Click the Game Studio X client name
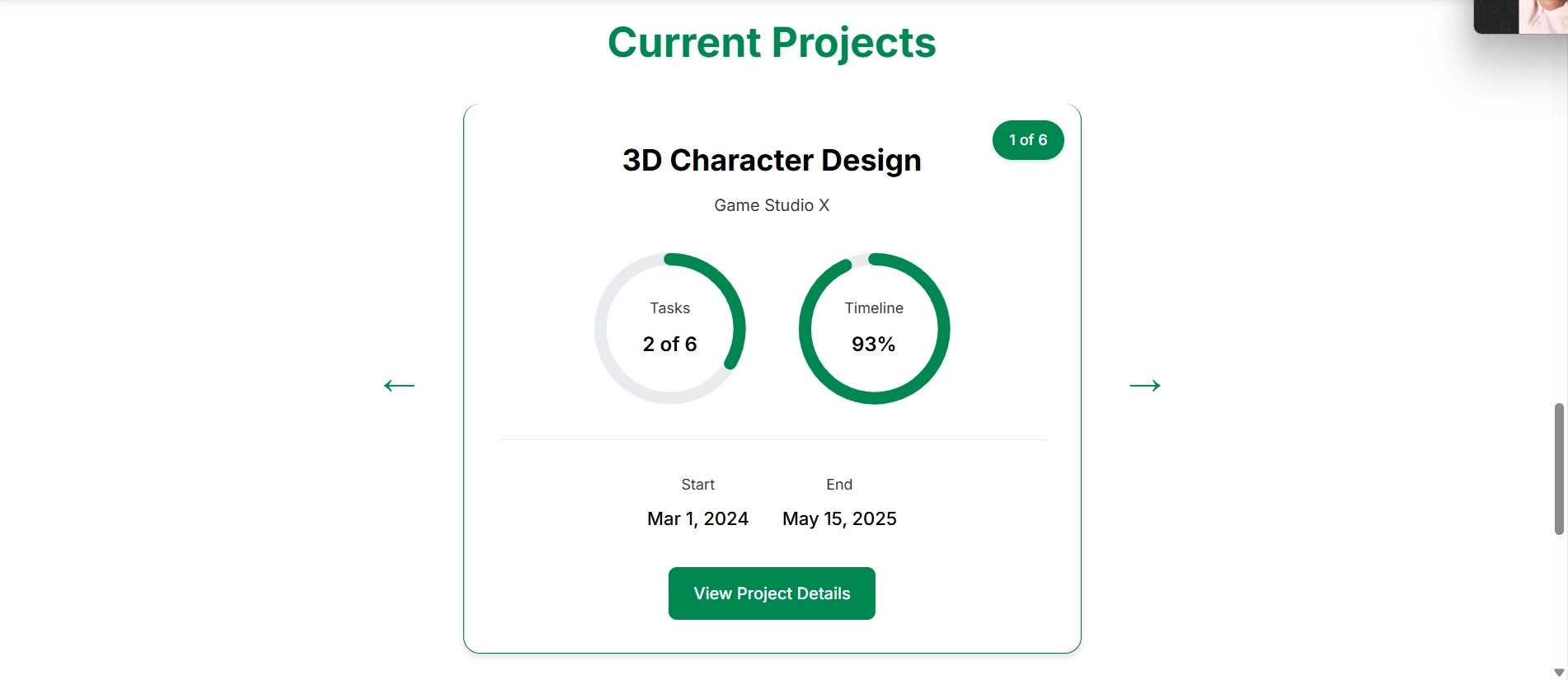Viewport: 1568px width, 680px height. 772,205
